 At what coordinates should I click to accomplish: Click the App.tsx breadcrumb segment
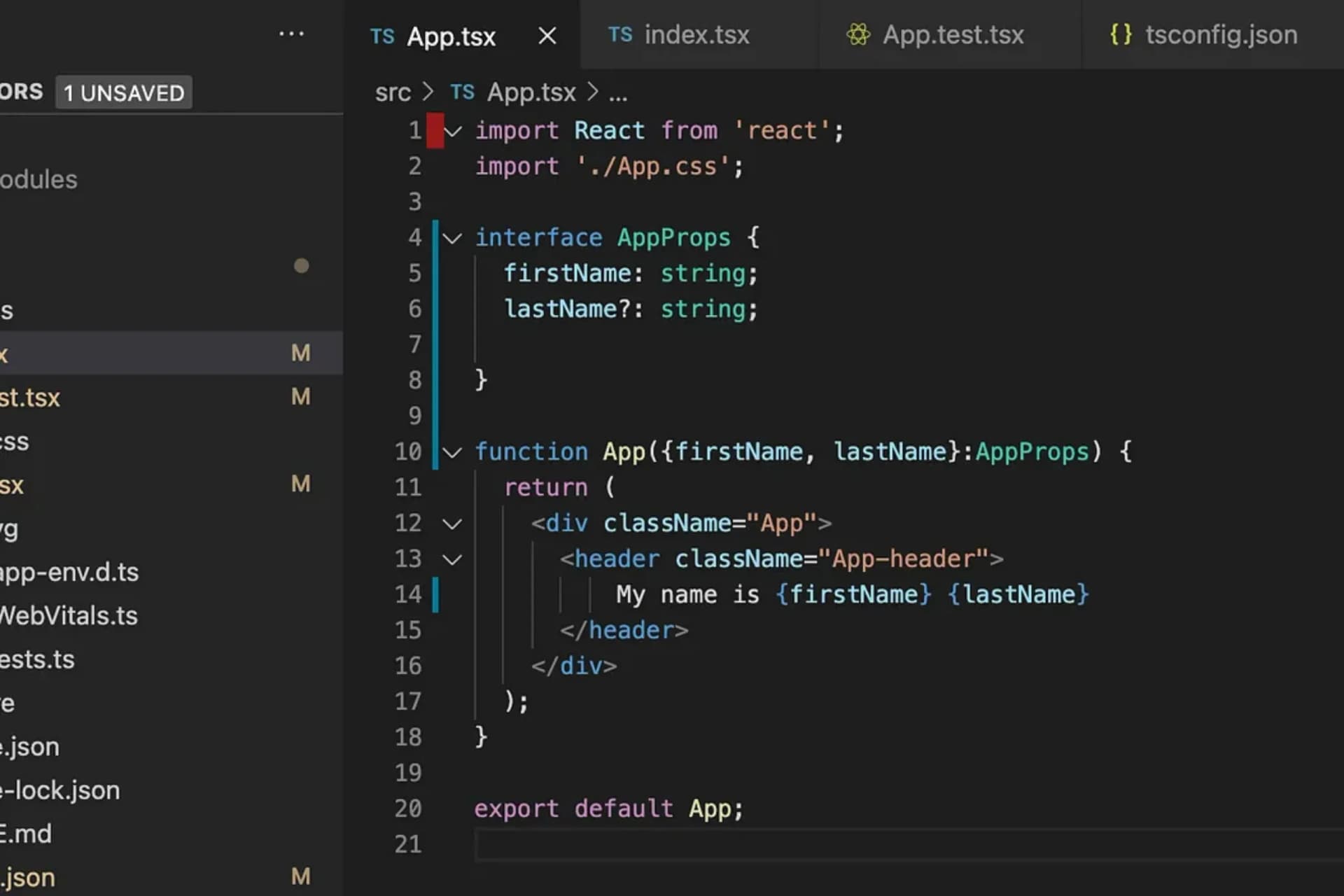531,92
